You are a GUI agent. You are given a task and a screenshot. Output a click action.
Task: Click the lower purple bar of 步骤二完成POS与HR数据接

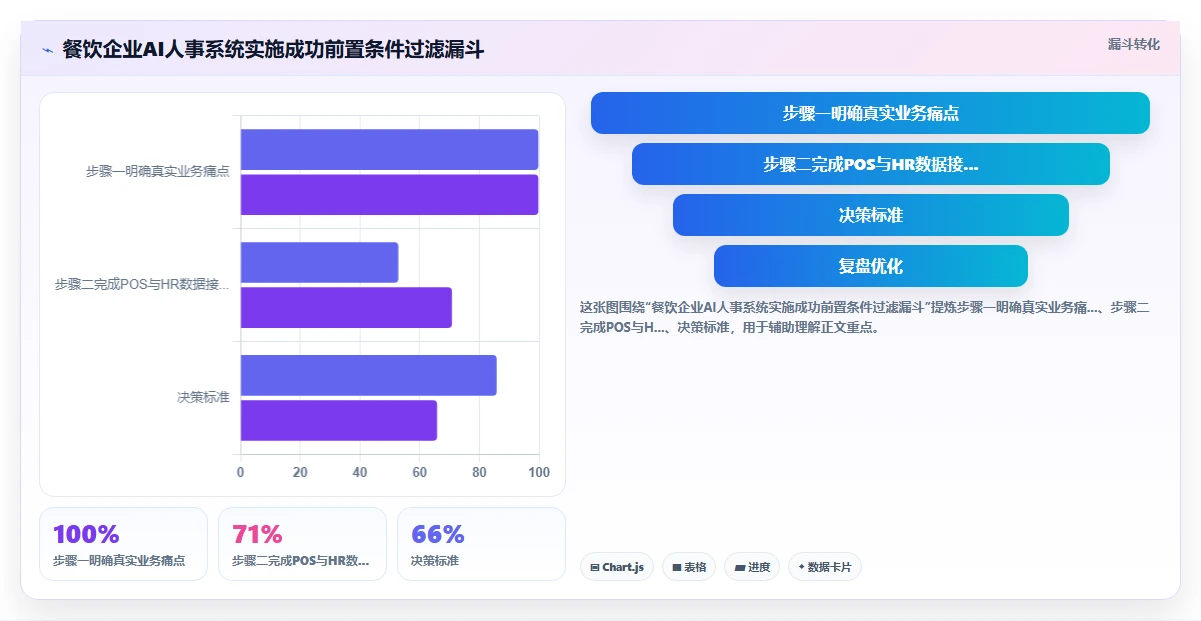pos(346,308)
